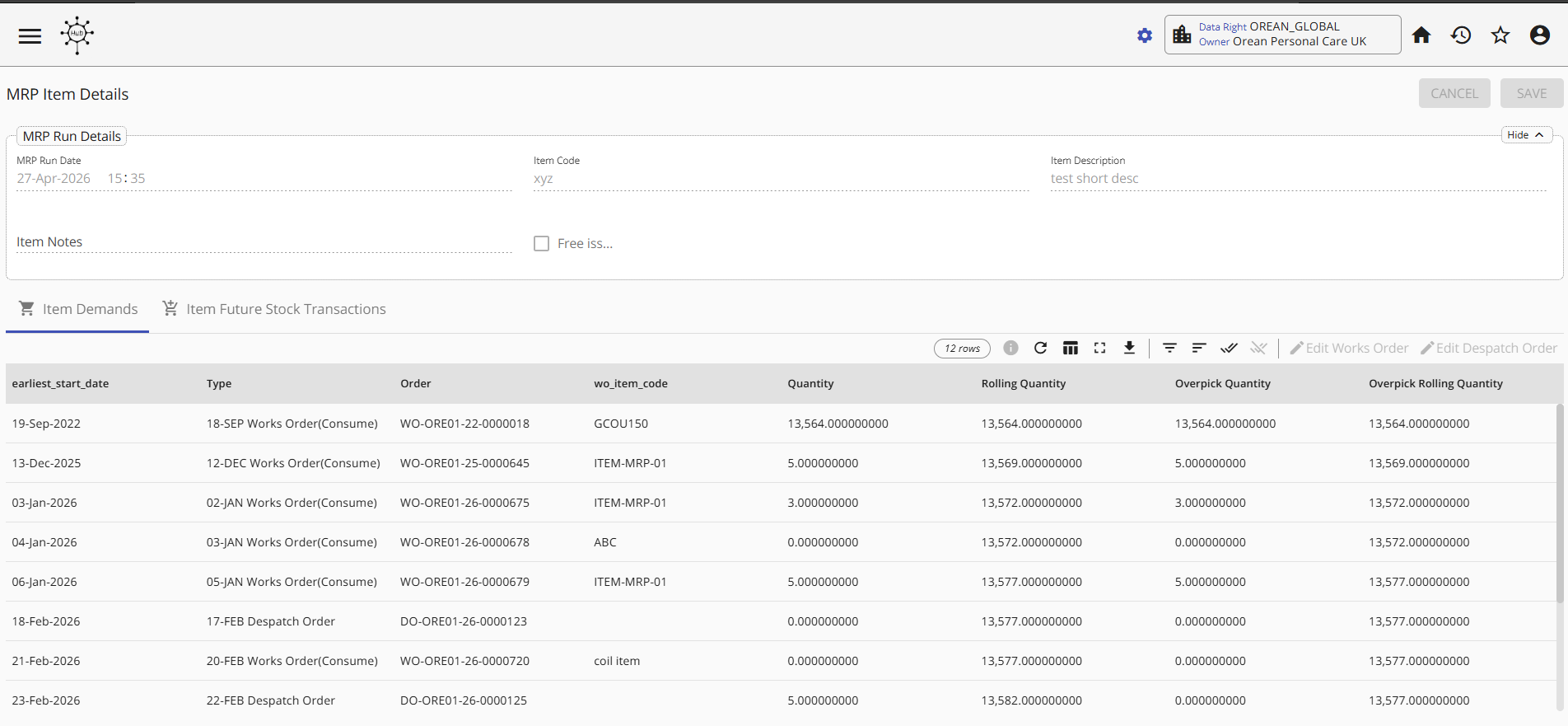The width and height of the screenshot is (1568, 726).
Task: Go to home via house icon
Action: coord(1421,35)
